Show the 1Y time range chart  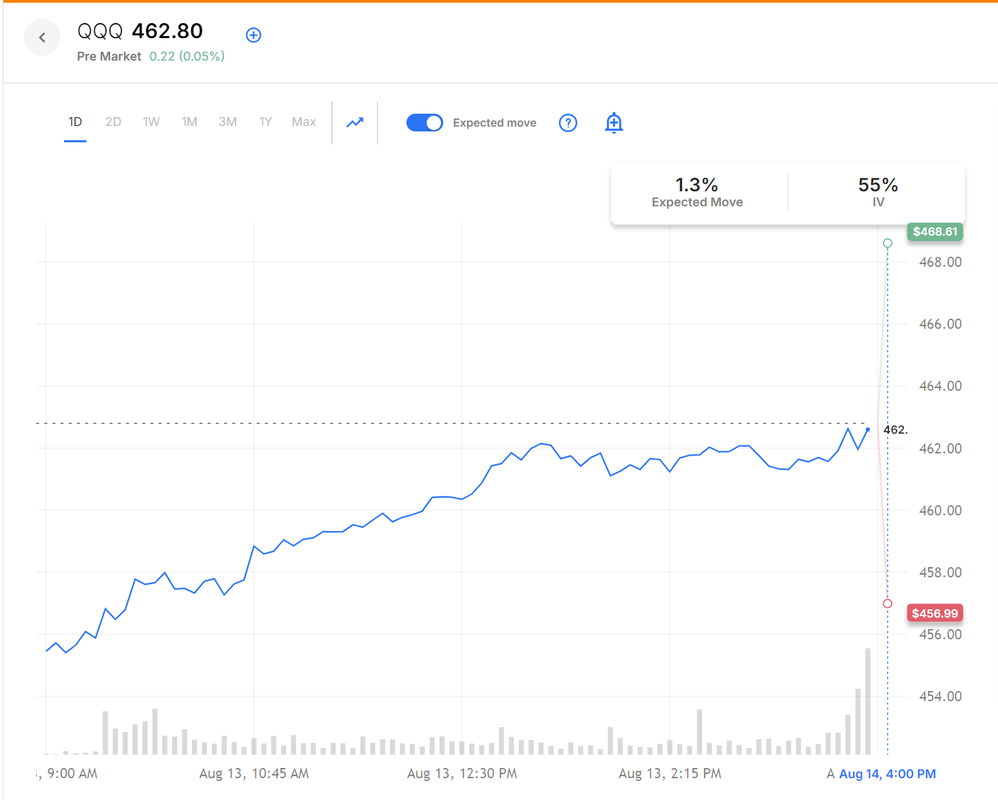[265, 122]
